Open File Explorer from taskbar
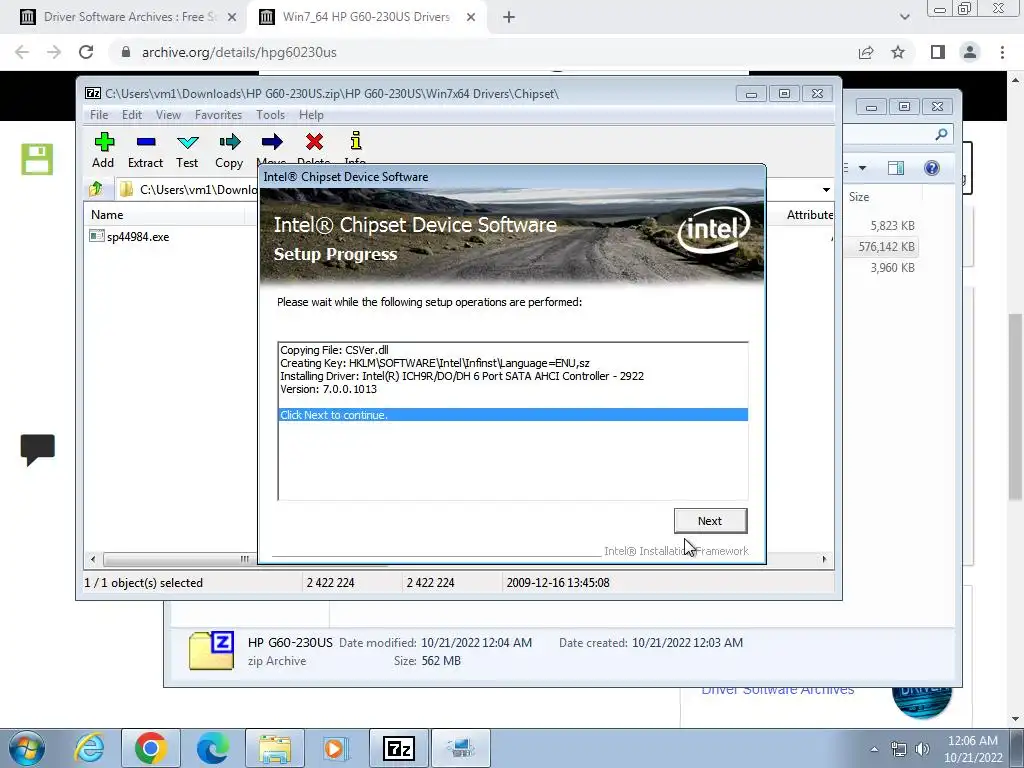 tap(275, 748)
